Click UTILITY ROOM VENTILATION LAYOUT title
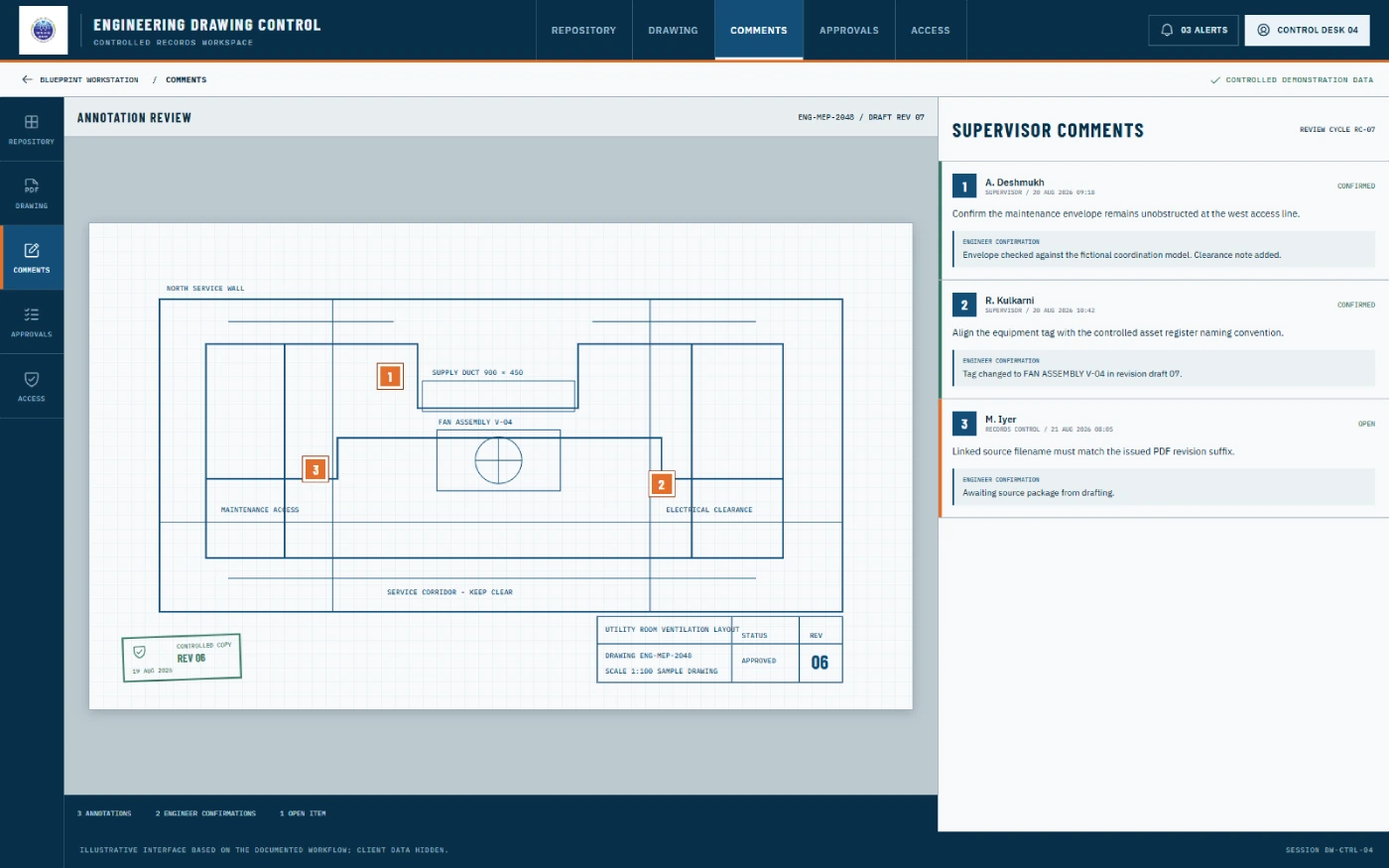The image size is (1389, 868). point(672,630)
